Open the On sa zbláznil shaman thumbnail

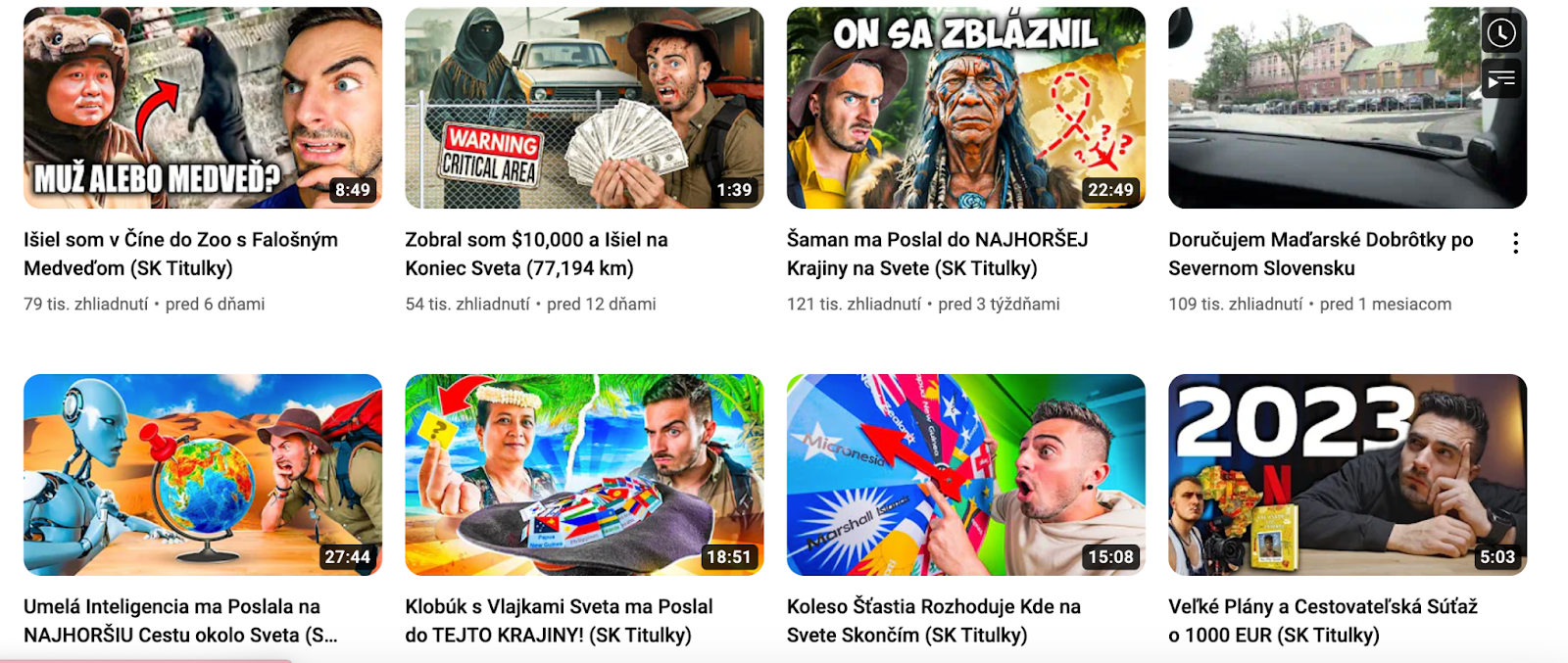coord(965,108)
